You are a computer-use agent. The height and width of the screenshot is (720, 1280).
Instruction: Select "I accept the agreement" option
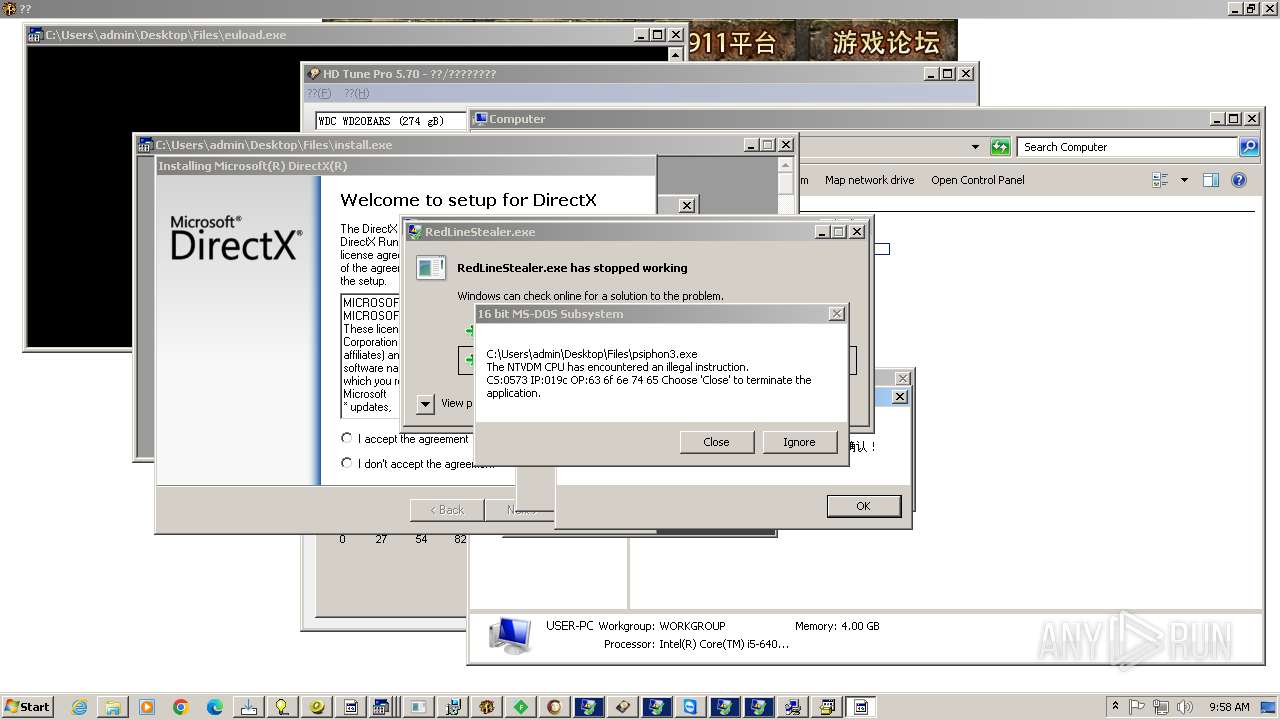(347, 438)
